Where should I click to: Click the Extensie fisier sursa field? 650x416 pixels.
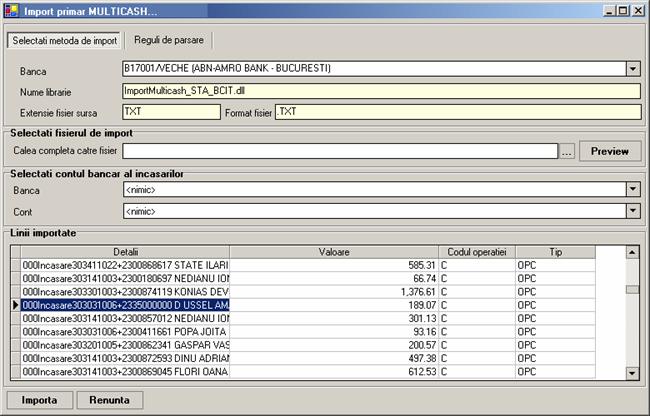pos(170,111)
